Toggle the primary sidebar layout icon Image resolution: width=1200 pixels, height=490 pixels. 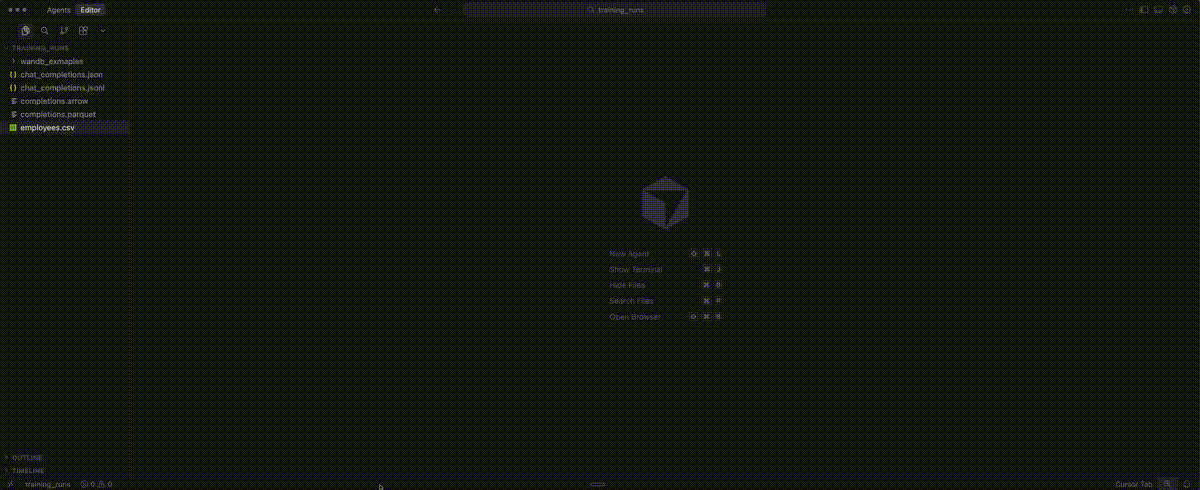coord(1145,9)
